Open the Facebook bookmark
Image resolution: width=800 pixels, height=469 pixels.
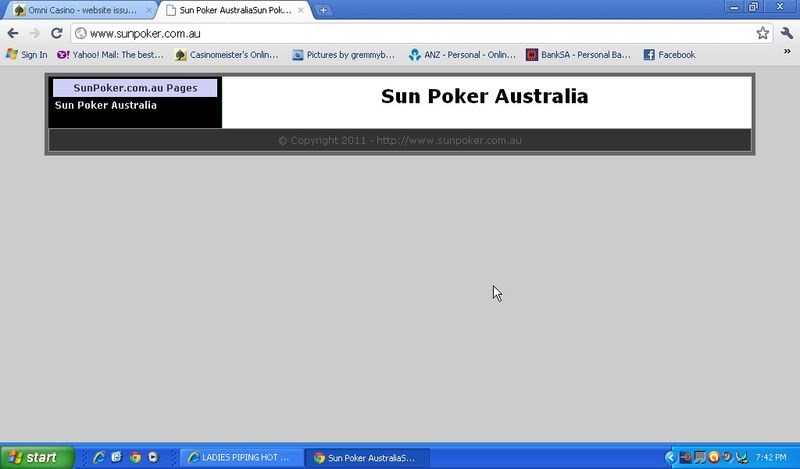pyautogui.click(x=669, y=55)
